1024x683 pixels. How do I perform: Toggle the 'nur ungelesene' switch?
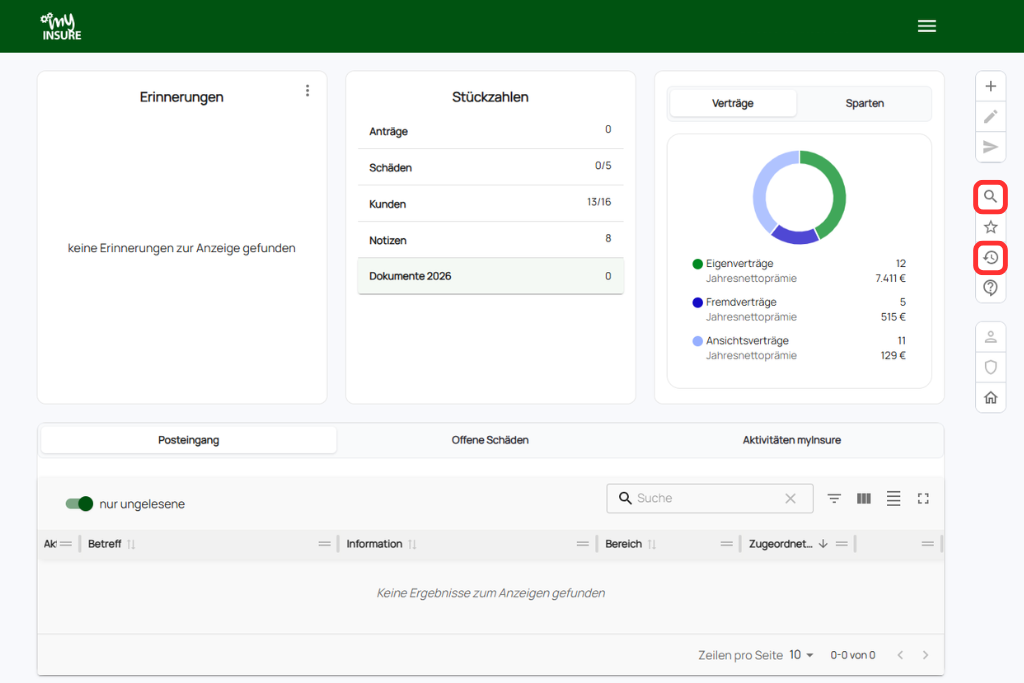79,504
